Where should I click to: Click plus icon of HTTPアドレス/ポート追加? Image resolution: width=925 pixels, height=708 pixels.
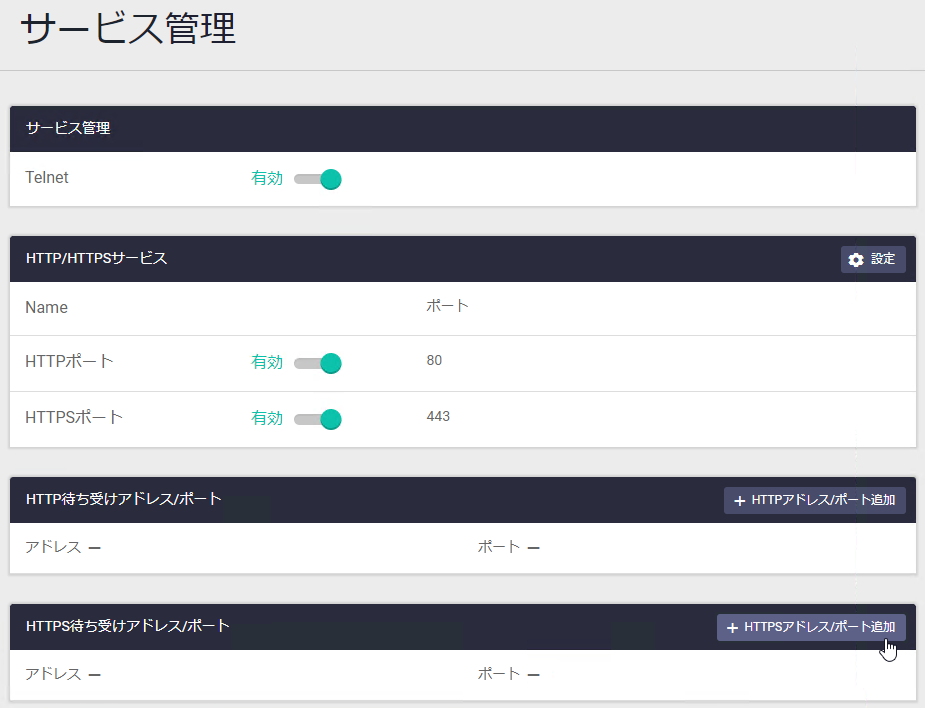tap(739, 501)
